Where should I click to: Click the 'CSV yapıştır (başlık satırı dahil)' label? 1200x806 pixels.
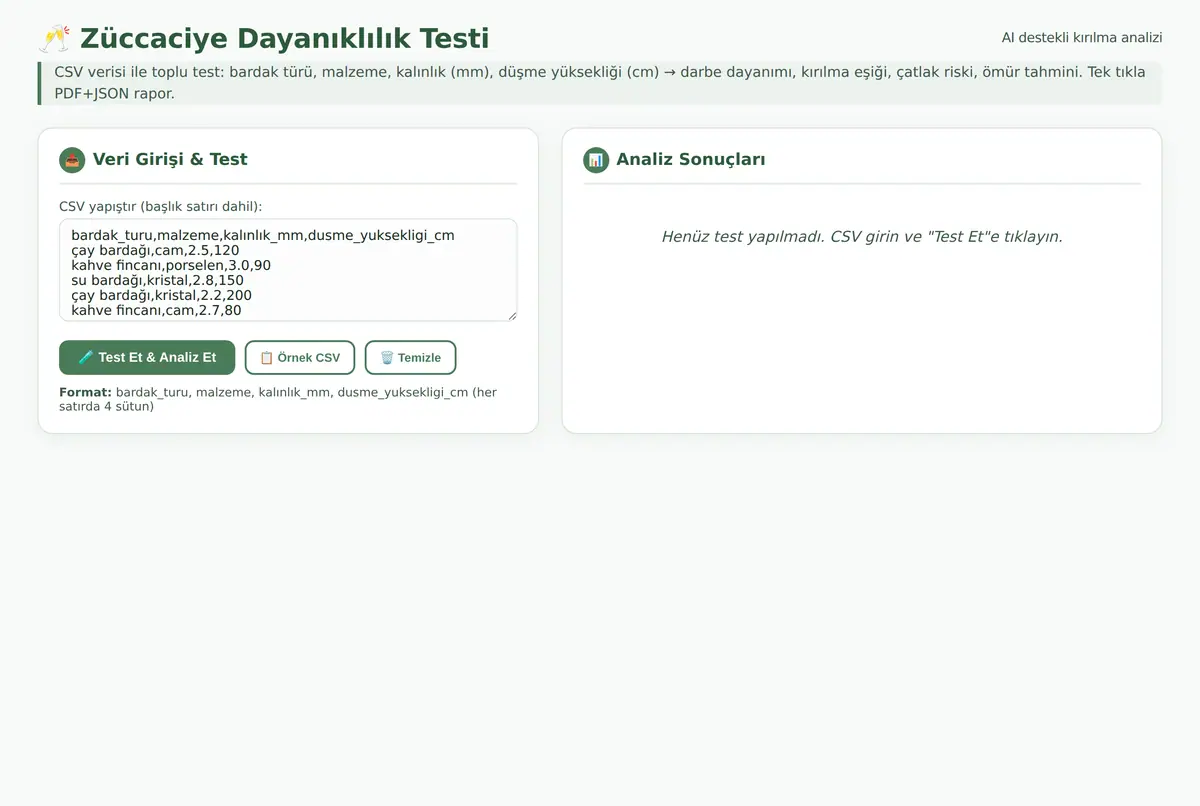pos(161,206)
